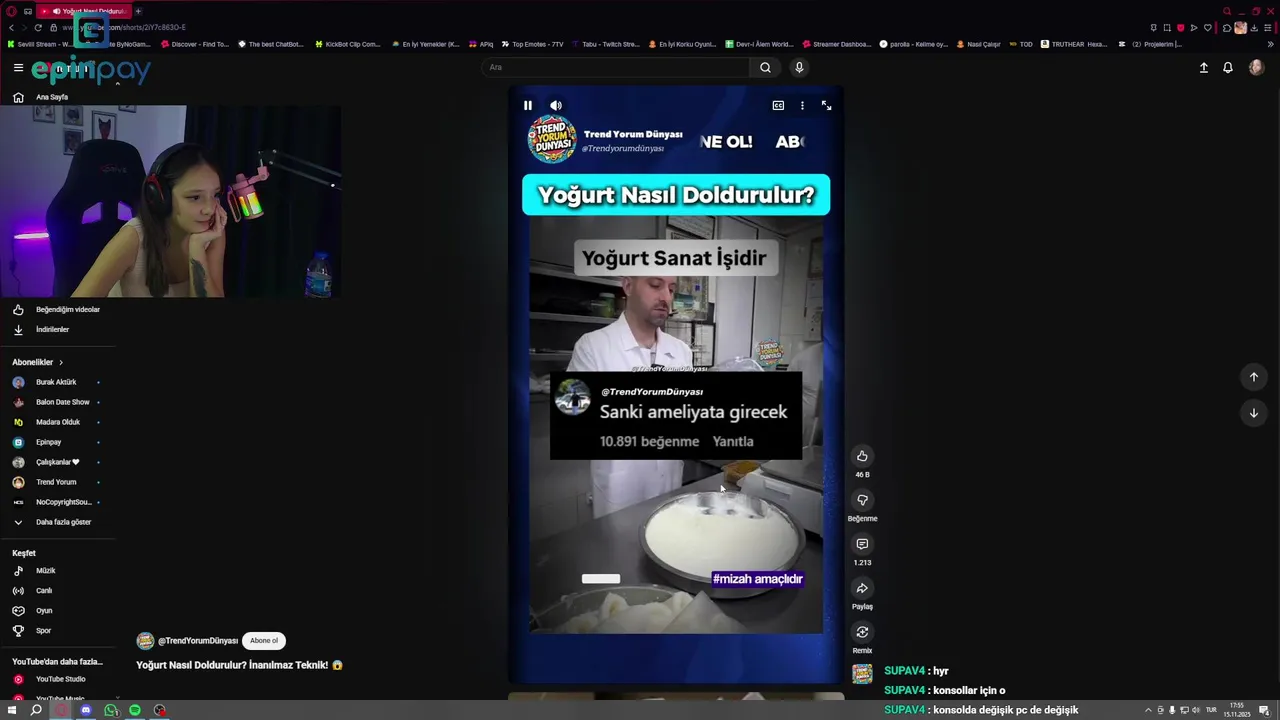Click the search magnifier button
This screenshot has height=720, width=1280.
pos(765,67)
